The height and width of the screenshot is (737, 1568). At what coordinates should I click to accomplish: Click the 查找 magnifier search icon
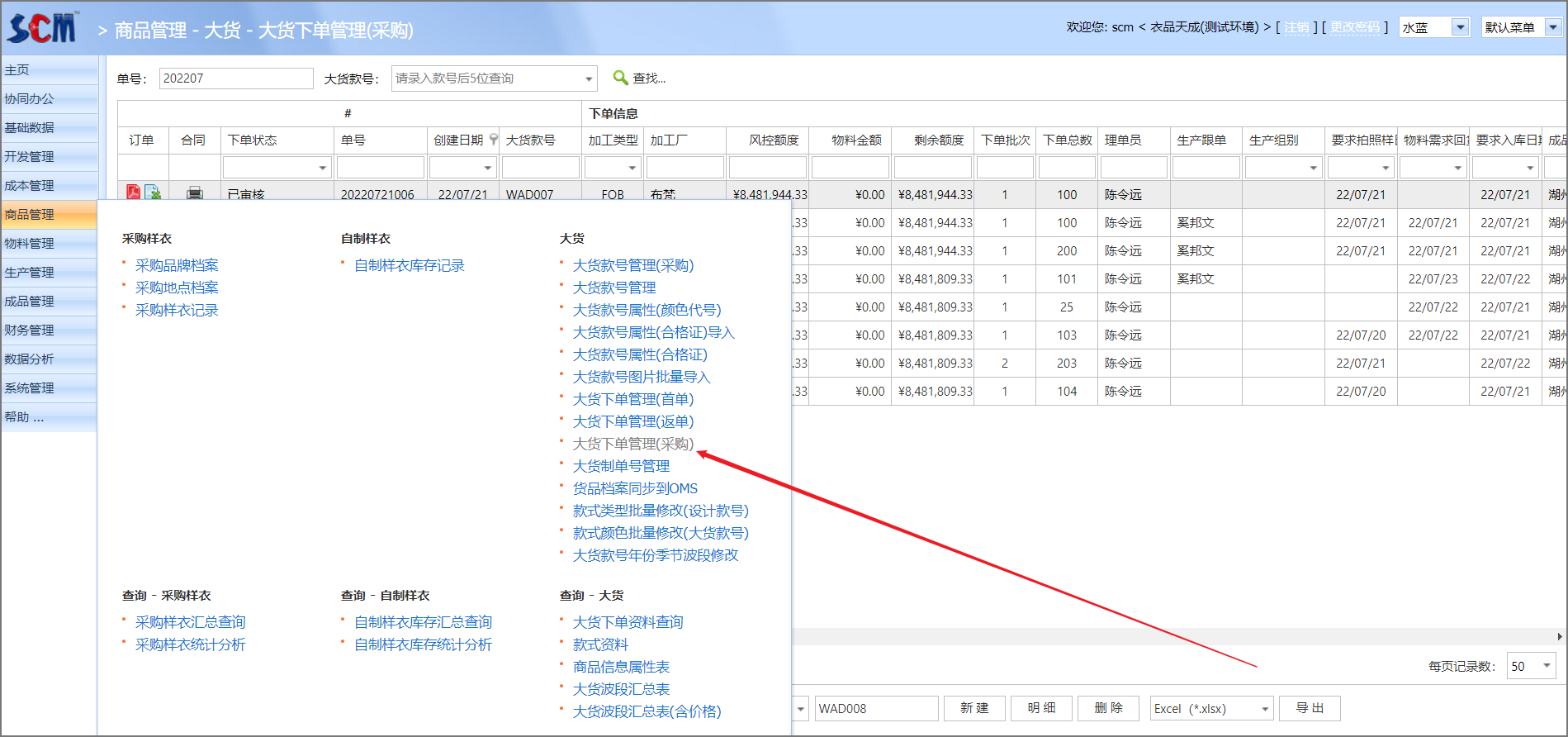click(621, 78)
